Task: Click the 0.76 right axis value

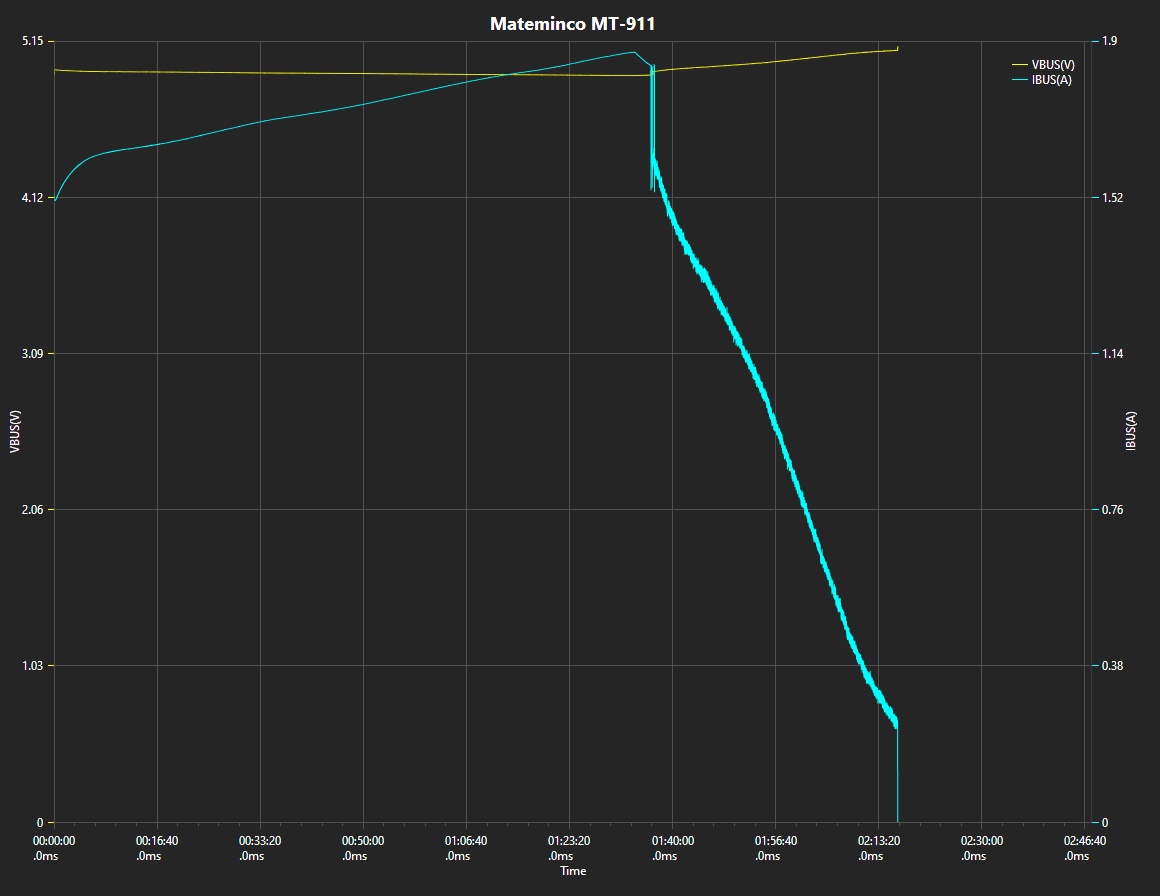Action: tap(1112, 510)
